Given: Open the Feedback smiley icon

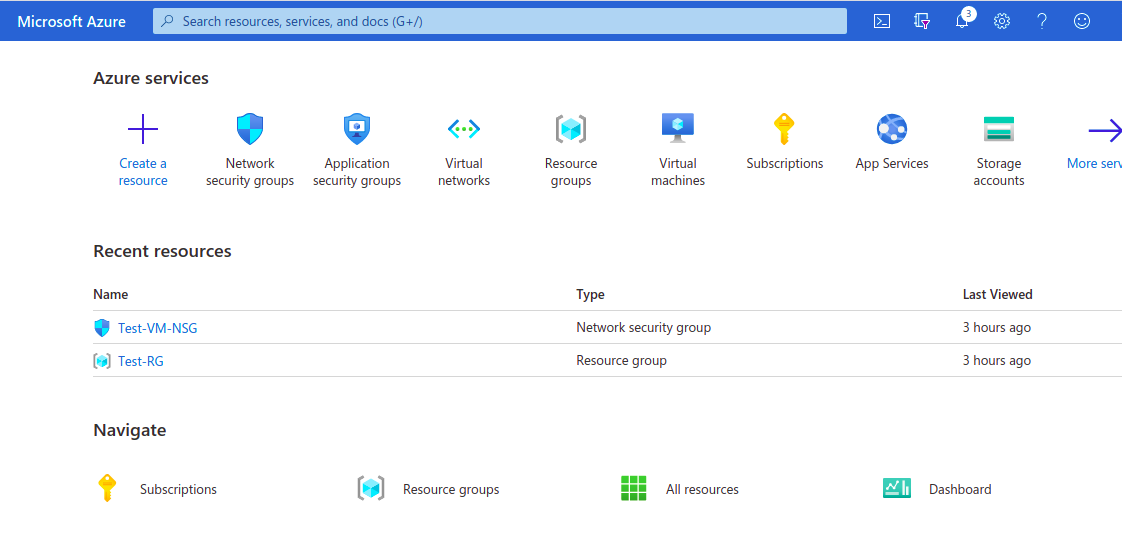Looking at the screenshot, I should (x=1082, y=21).
